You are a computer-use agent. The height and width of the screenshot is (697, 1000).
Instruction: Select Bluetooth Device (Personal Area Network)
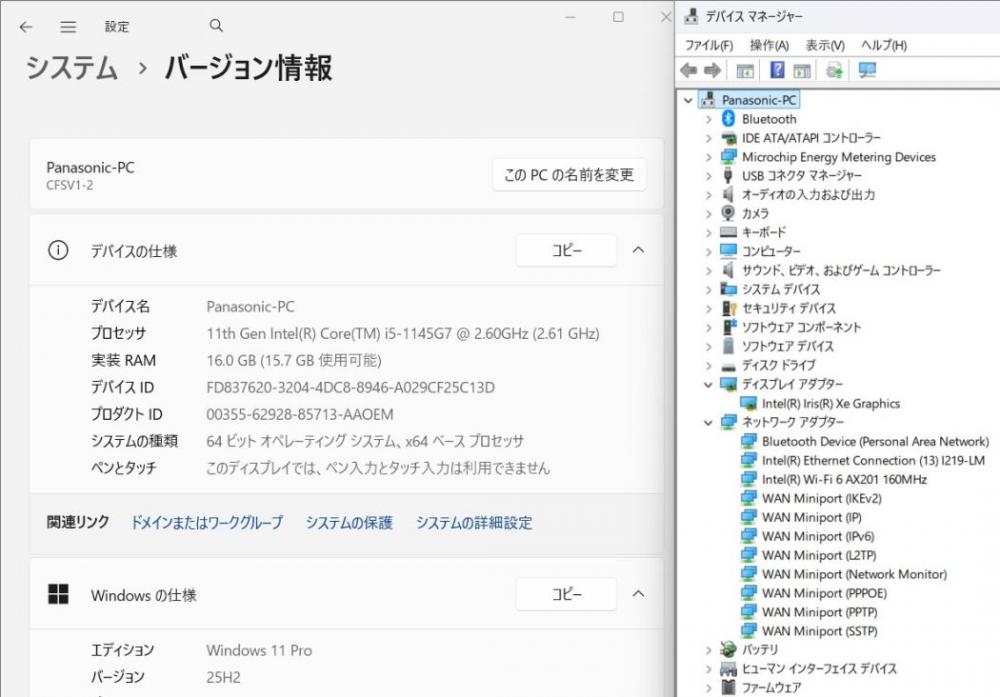875,441
